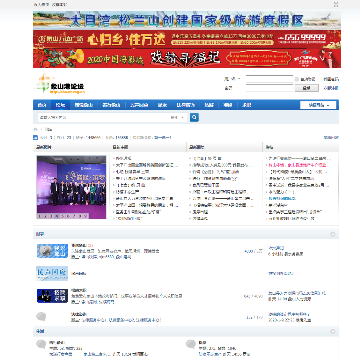Open the 民声回应 forum image icon

click(x=52, y=273)
